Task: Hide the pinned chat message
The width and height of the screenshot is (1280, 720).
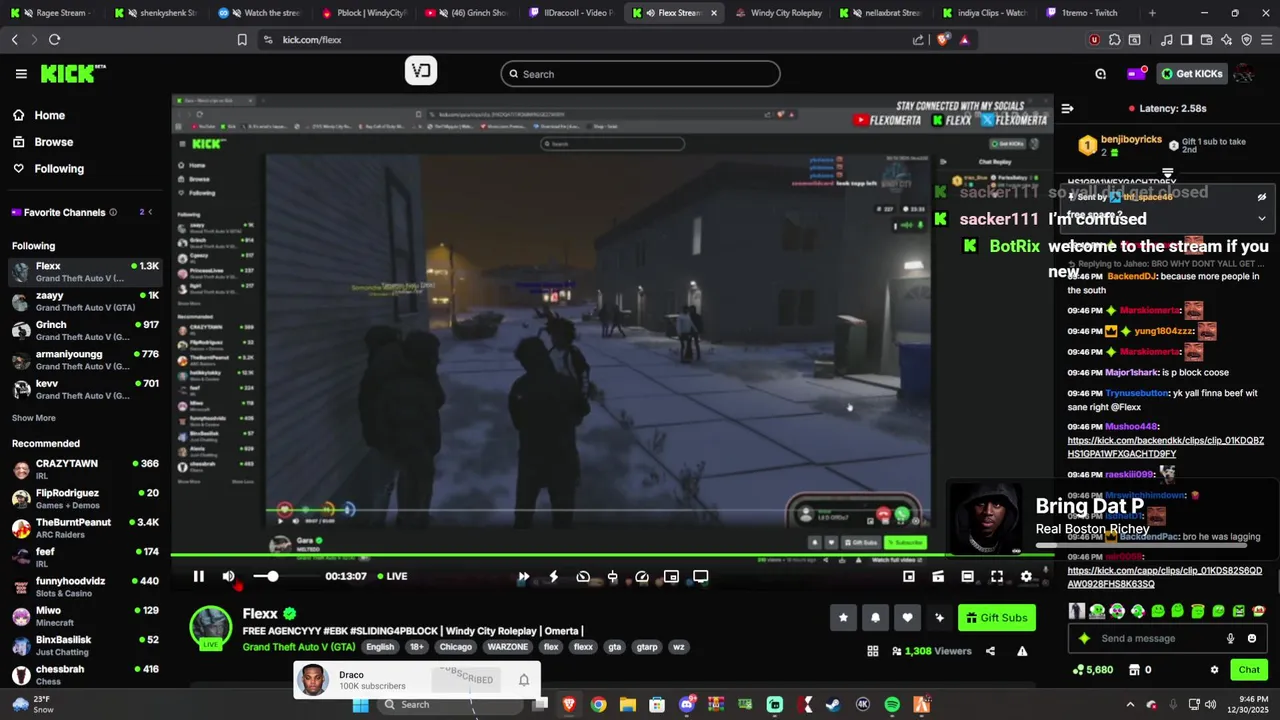Action: 1261,197
